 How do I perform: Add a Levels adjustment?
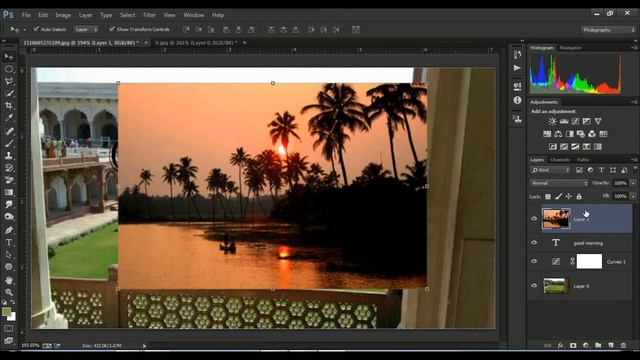coord(564,121)
